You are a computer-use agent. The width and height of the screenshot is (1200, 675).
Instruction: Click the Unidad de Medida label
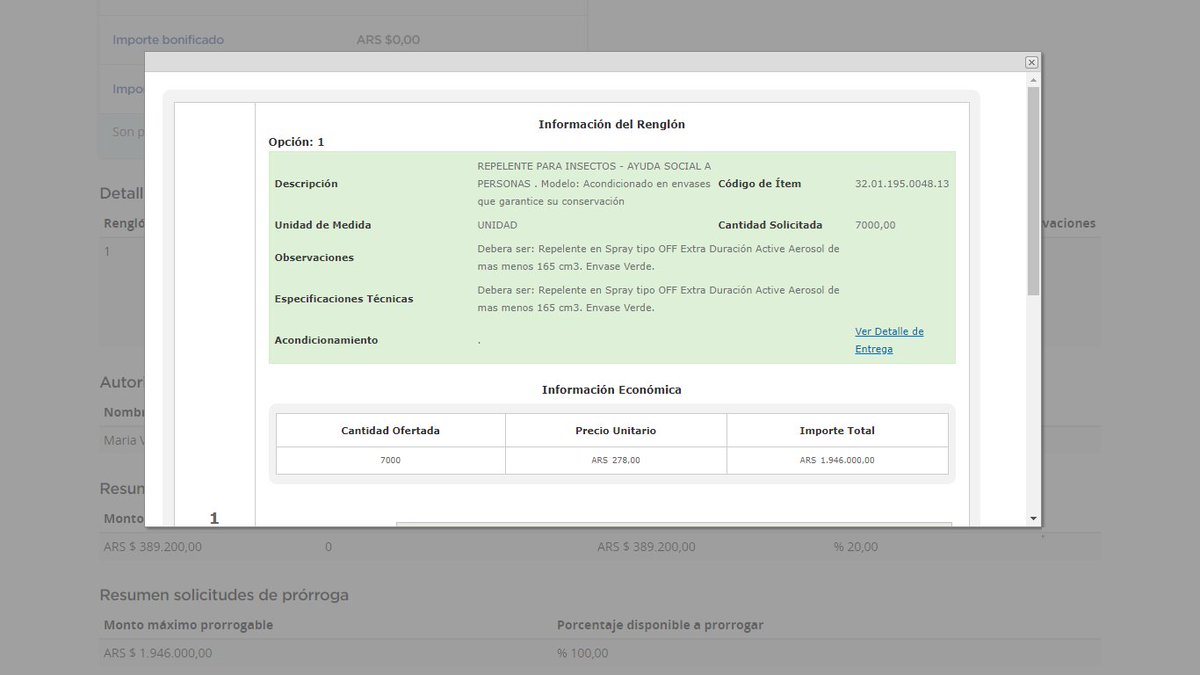point(323,225)
